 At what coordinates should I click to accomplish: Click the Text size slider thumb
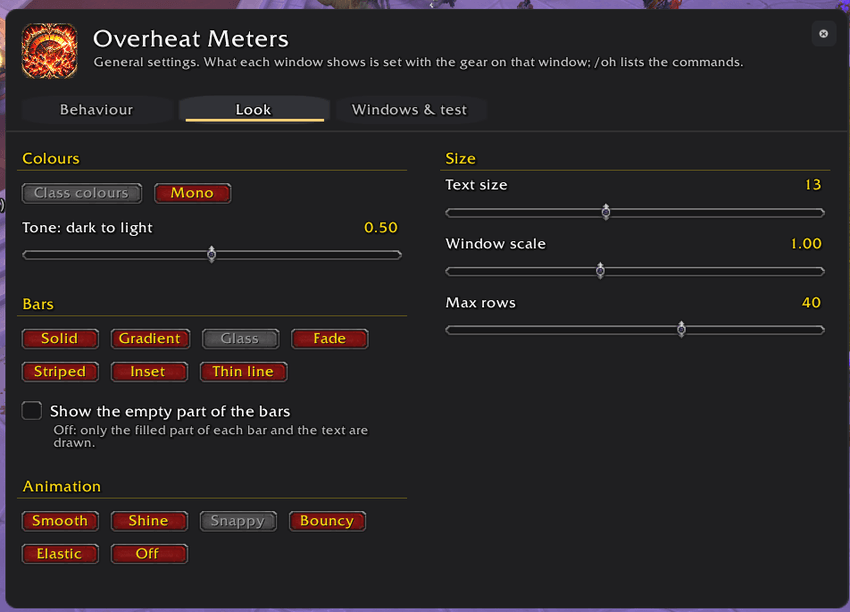pyautogui.click(x=606, y=212)
